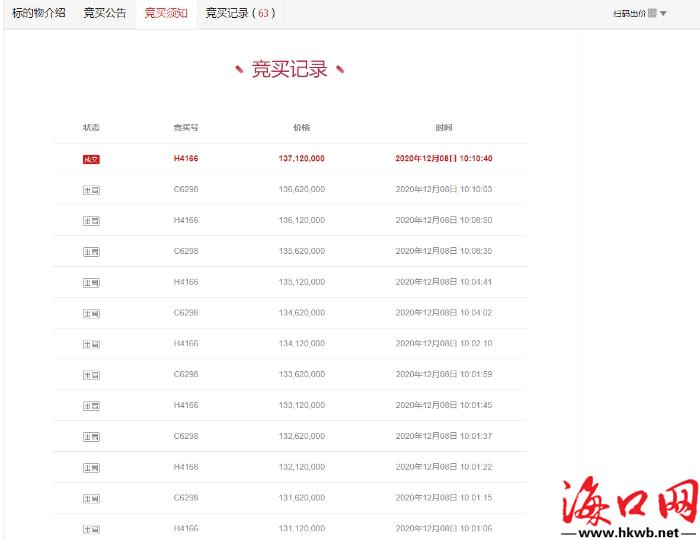
Task: Click the 竞买号 column header
Action: click(186, 128)
